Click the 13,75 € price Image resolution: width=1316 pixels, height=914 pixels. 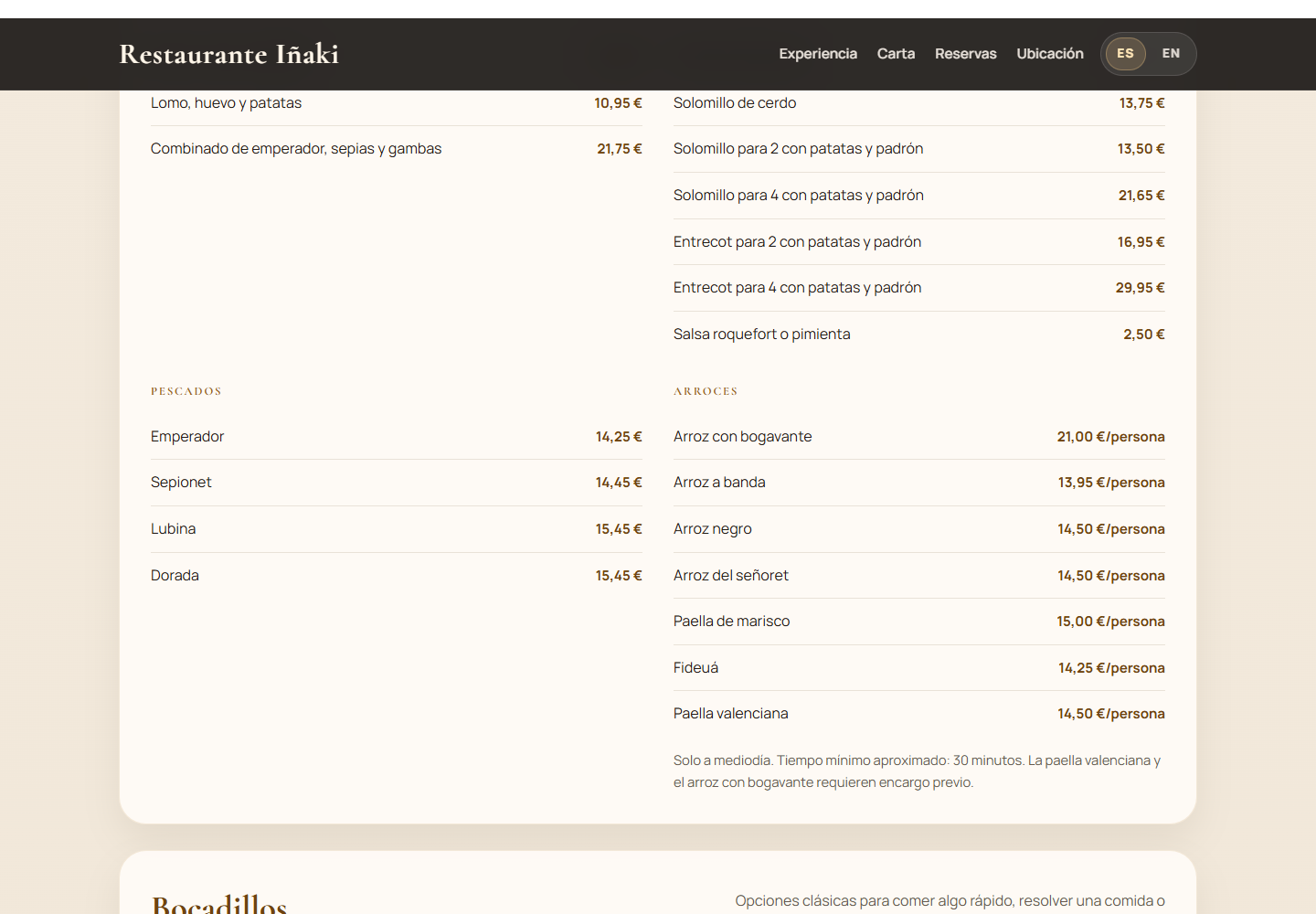(x=1141, y=103)
